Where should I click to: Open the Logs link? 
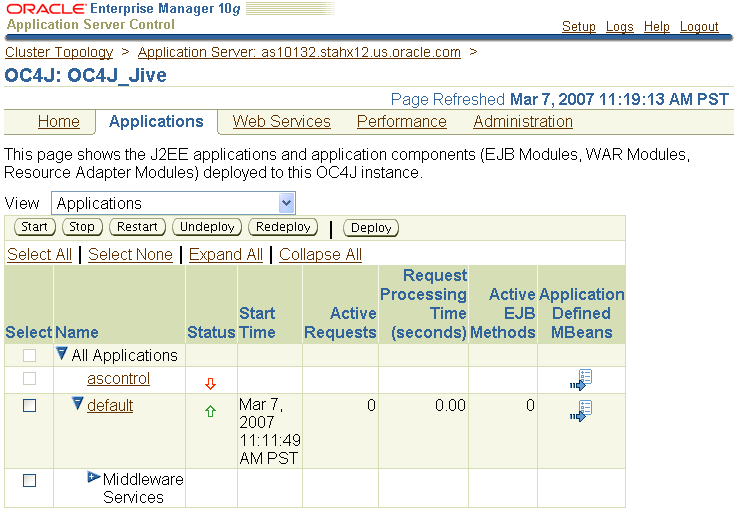pyautogui.click(x=620, y=26)
